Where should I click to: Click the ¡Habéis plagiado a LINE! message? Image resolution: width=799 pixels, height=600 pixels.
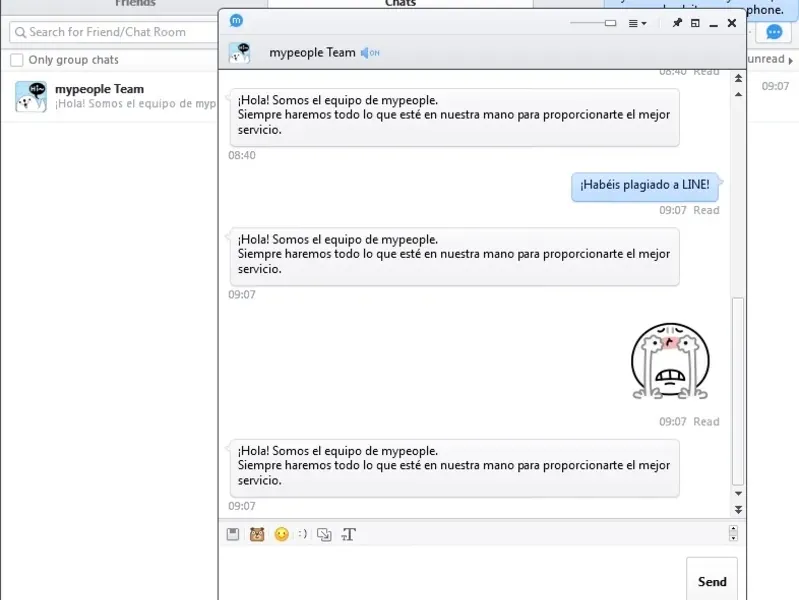[645, 187]
